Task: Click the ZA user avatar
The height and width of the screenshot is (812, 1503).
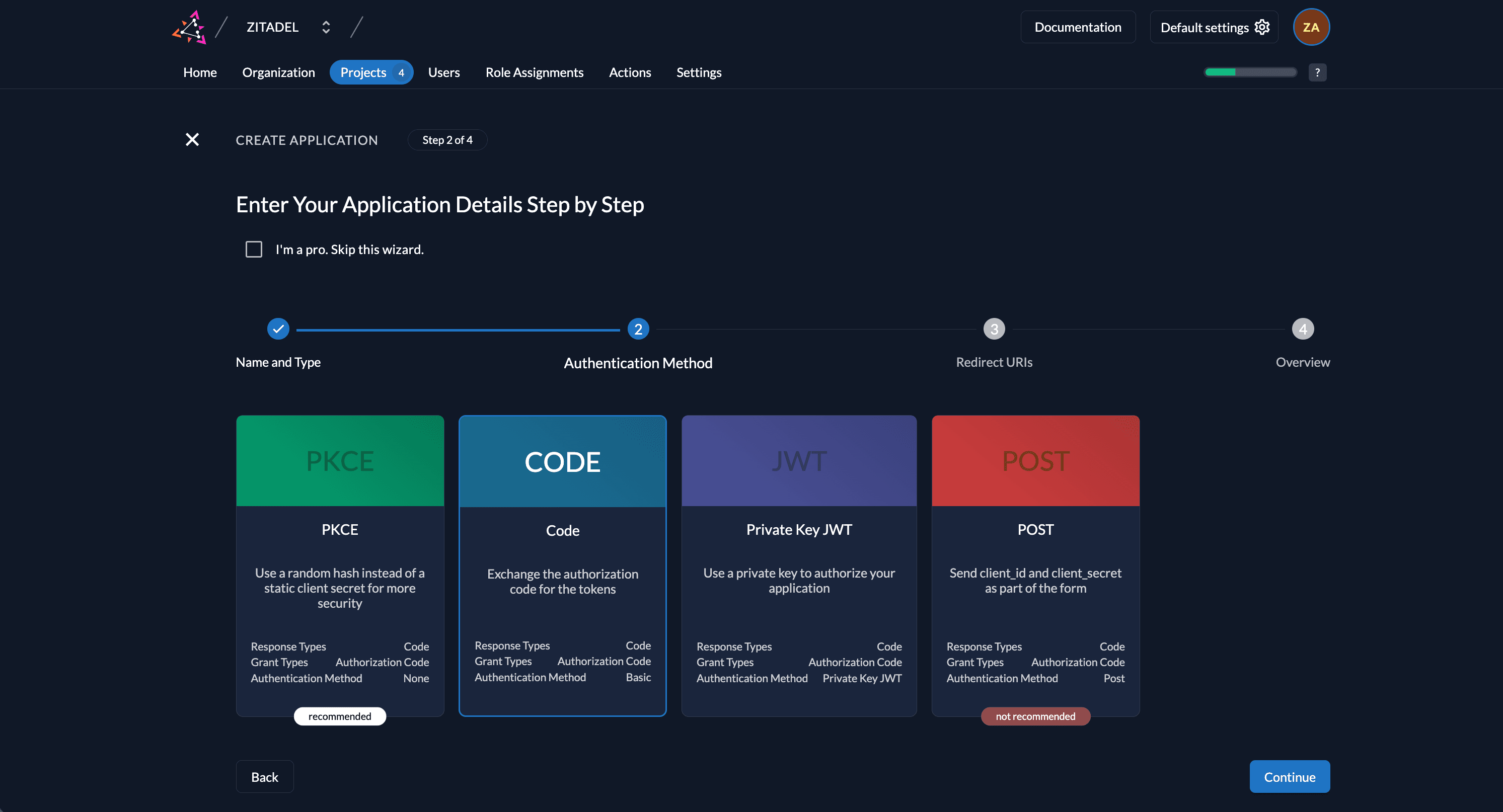Action: (1311, 26)
